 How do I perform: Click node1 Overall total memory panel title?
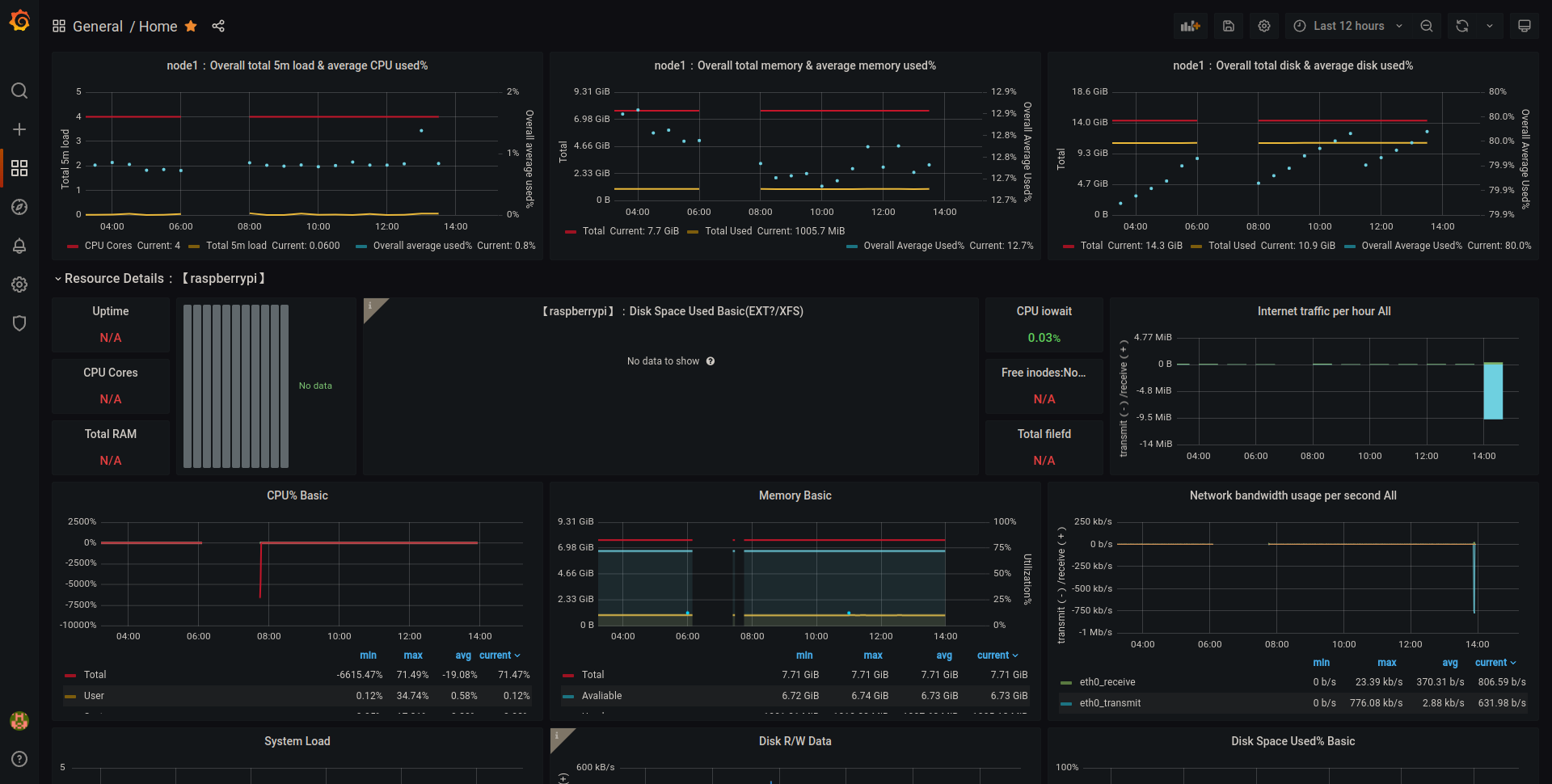click(795, 65)
